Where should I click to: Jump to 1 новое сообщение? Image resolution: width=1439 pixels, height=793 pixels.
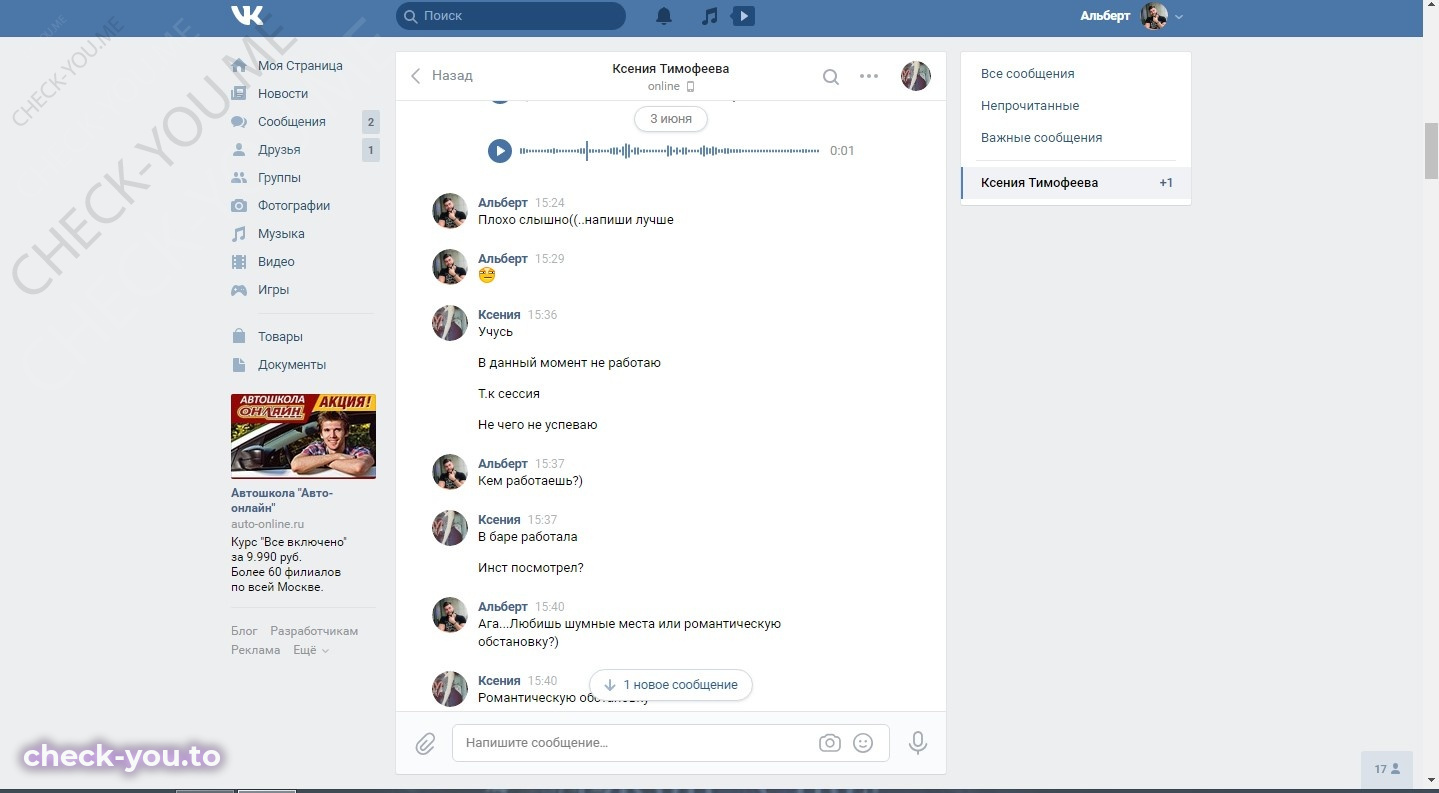(x=671, y=685)
